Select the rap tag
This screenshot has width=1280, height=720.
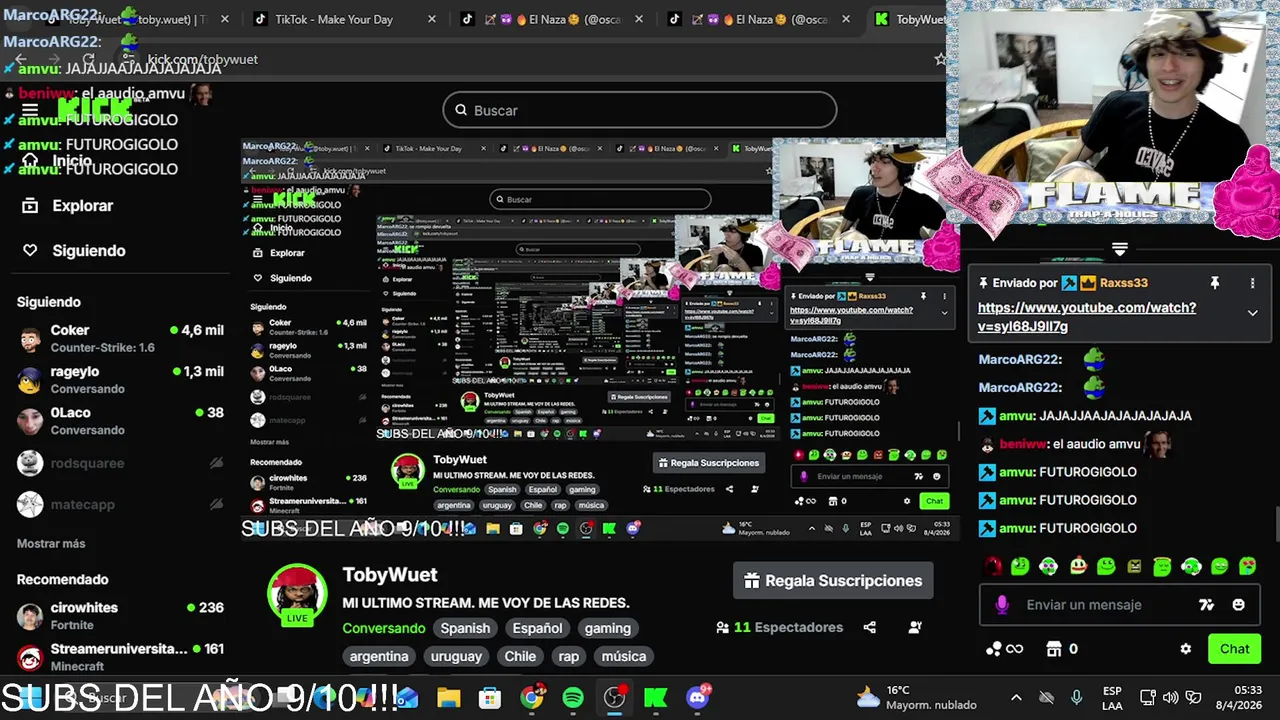click(x=569, y=656)
